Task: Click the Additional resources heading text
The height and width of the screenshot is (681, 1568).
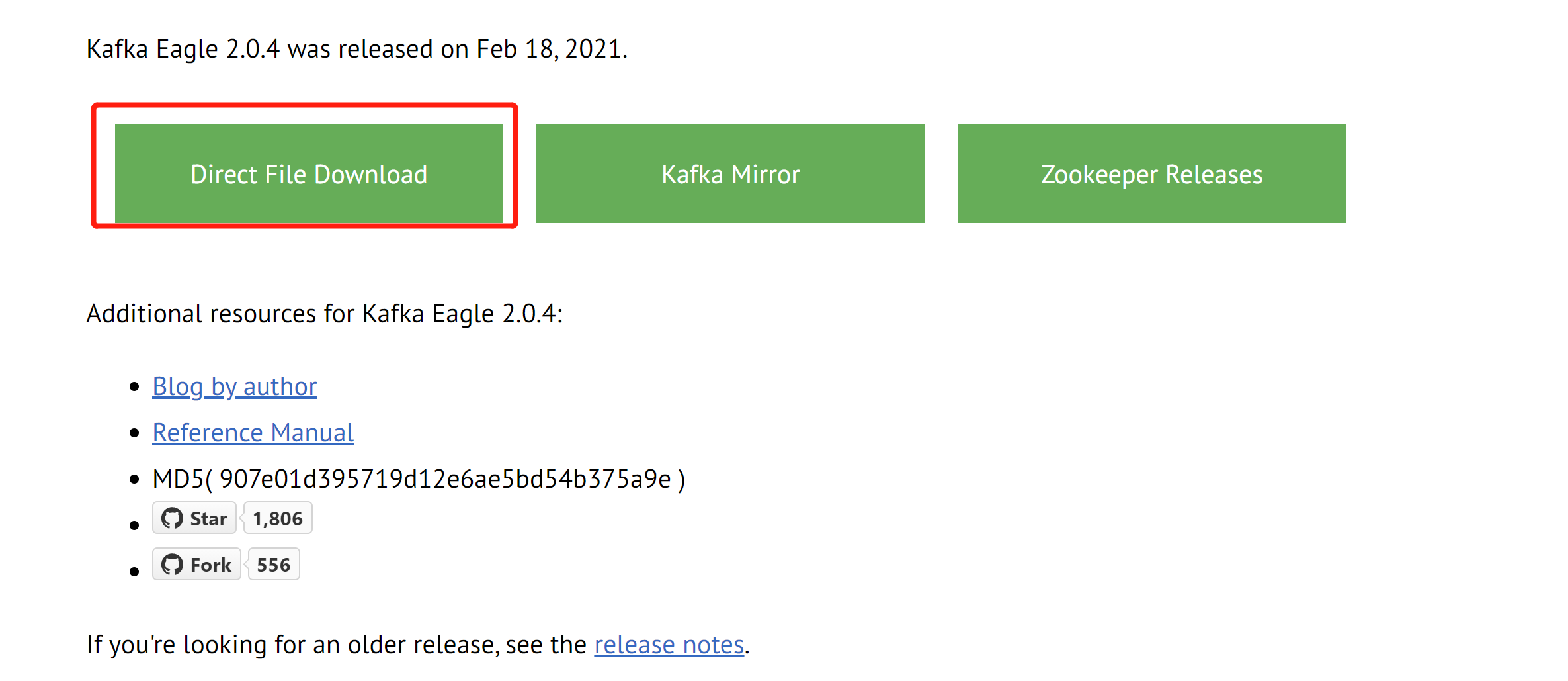Action: tap(325, 314)
